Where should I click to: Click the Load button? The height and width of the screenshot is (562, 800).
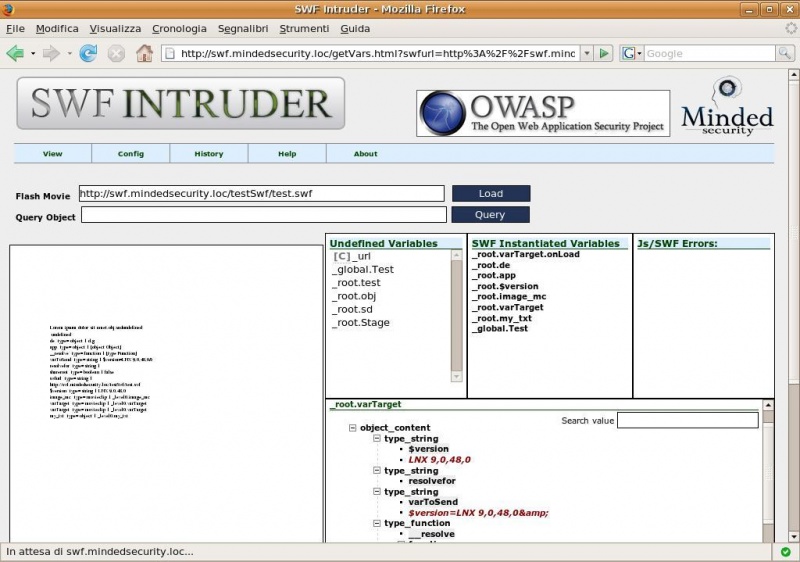point(491,193)
